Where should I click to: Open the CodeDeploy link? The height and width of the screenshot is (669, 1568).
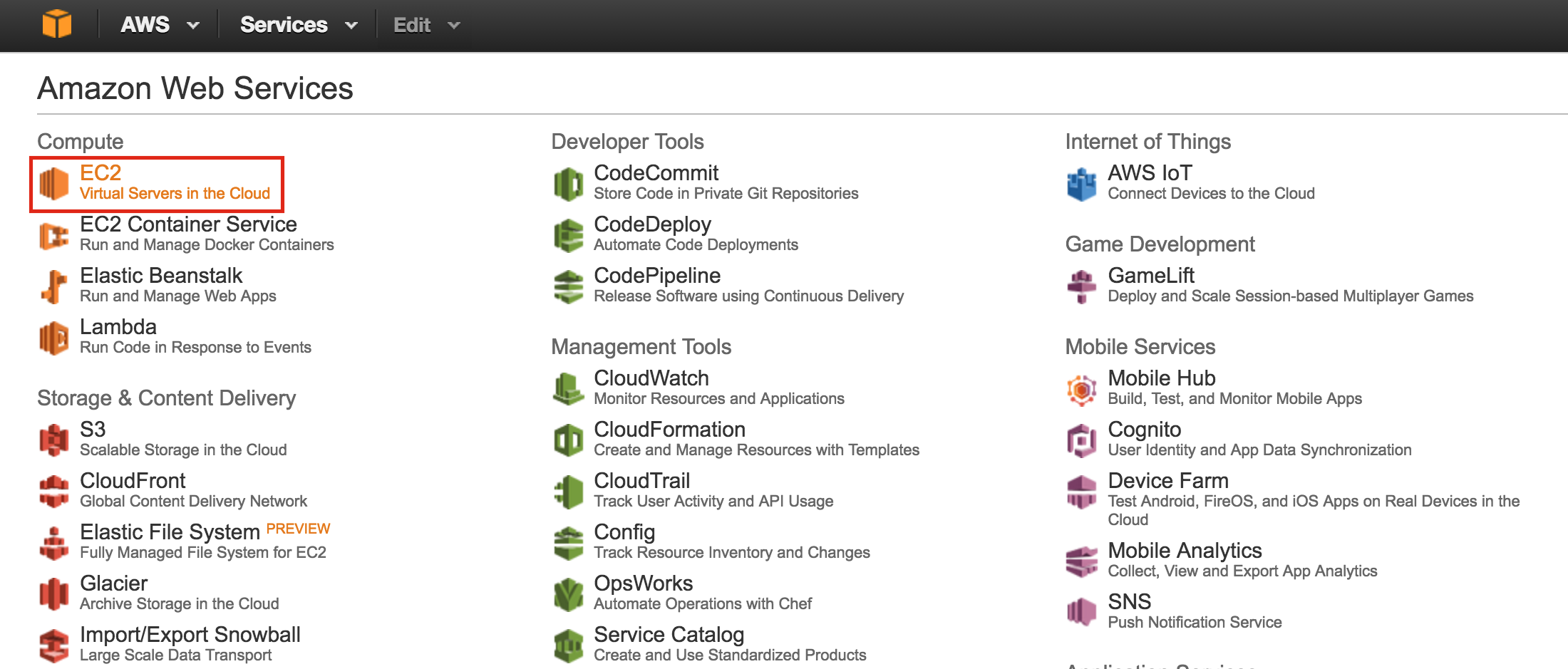pyautogui.click(x=653, y=224)
